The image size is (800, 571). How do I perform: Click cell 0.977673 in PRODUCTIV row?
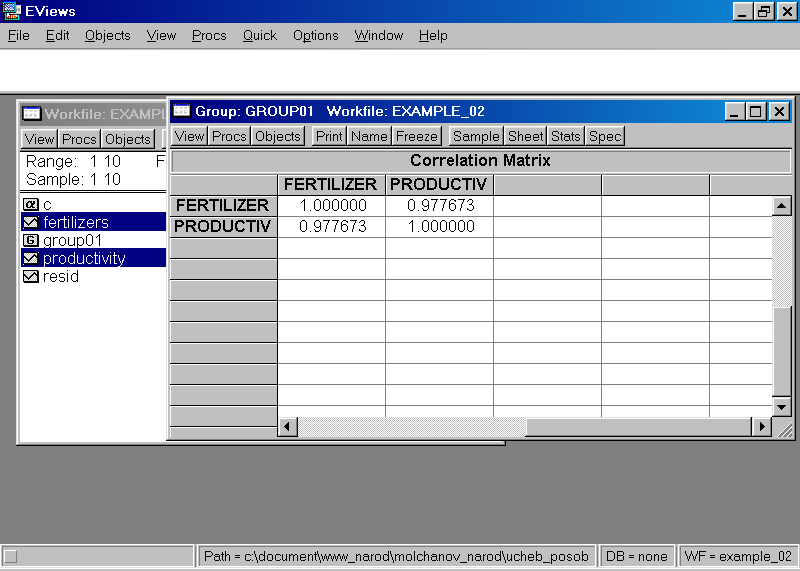pyautogui.click(x=332, y=227)
